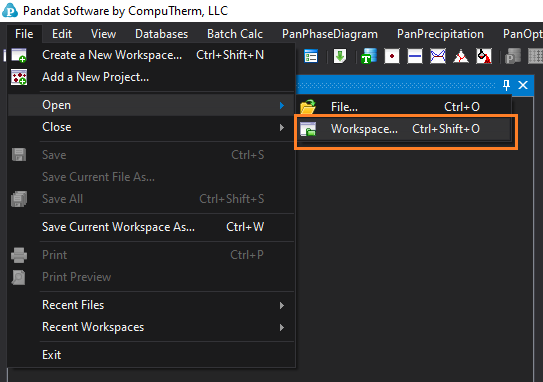Image resolution: width=543 pixels, height=382 pixels.
Task: Open the Recent Files submenu
Action: (151, 305)
